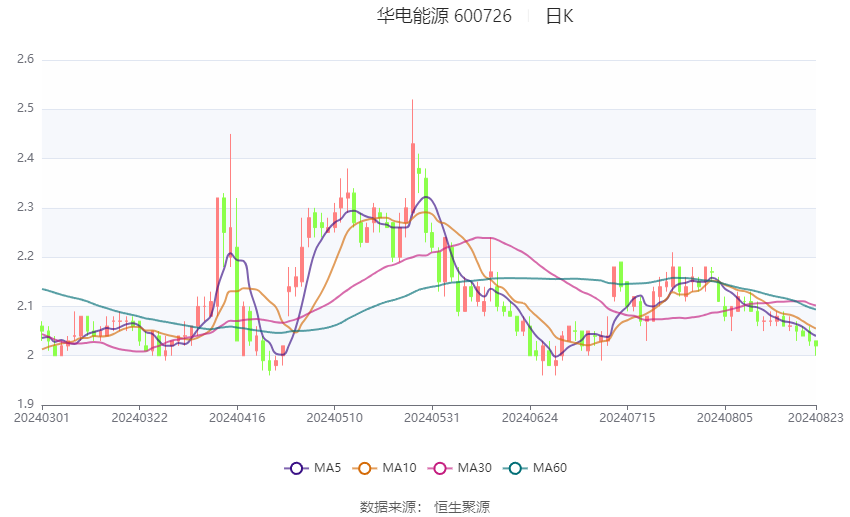Click the x-axis date label 20240416
Image resolution: width=850 pixels, height=517 pixels.
click(x=237, y=418)
